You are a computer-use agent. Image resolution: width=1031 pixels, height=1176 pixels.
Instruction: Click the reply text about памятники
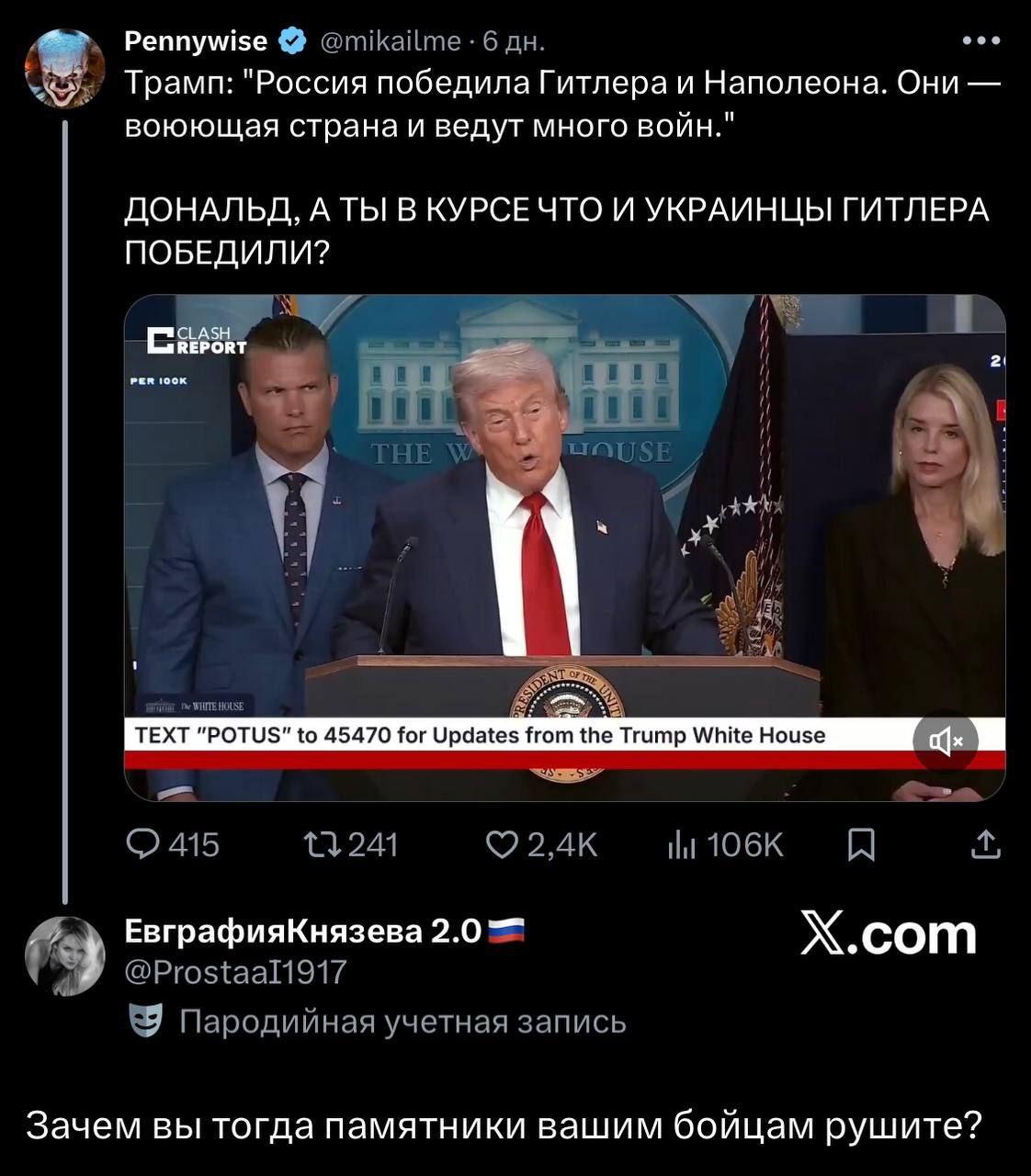504,1125
